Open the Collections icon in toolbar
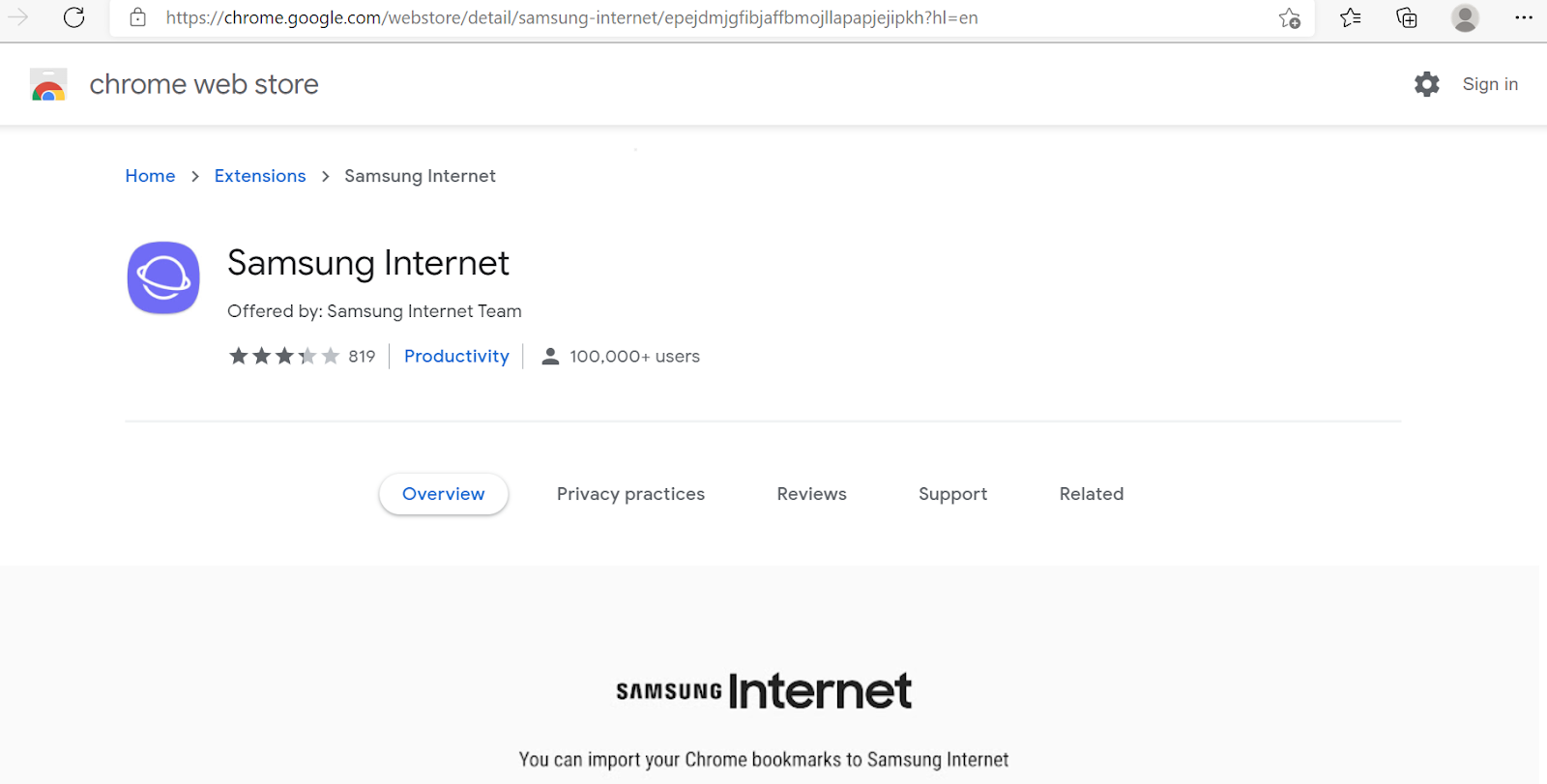This screenshot has width=1547, height=784. [1407, 17]
